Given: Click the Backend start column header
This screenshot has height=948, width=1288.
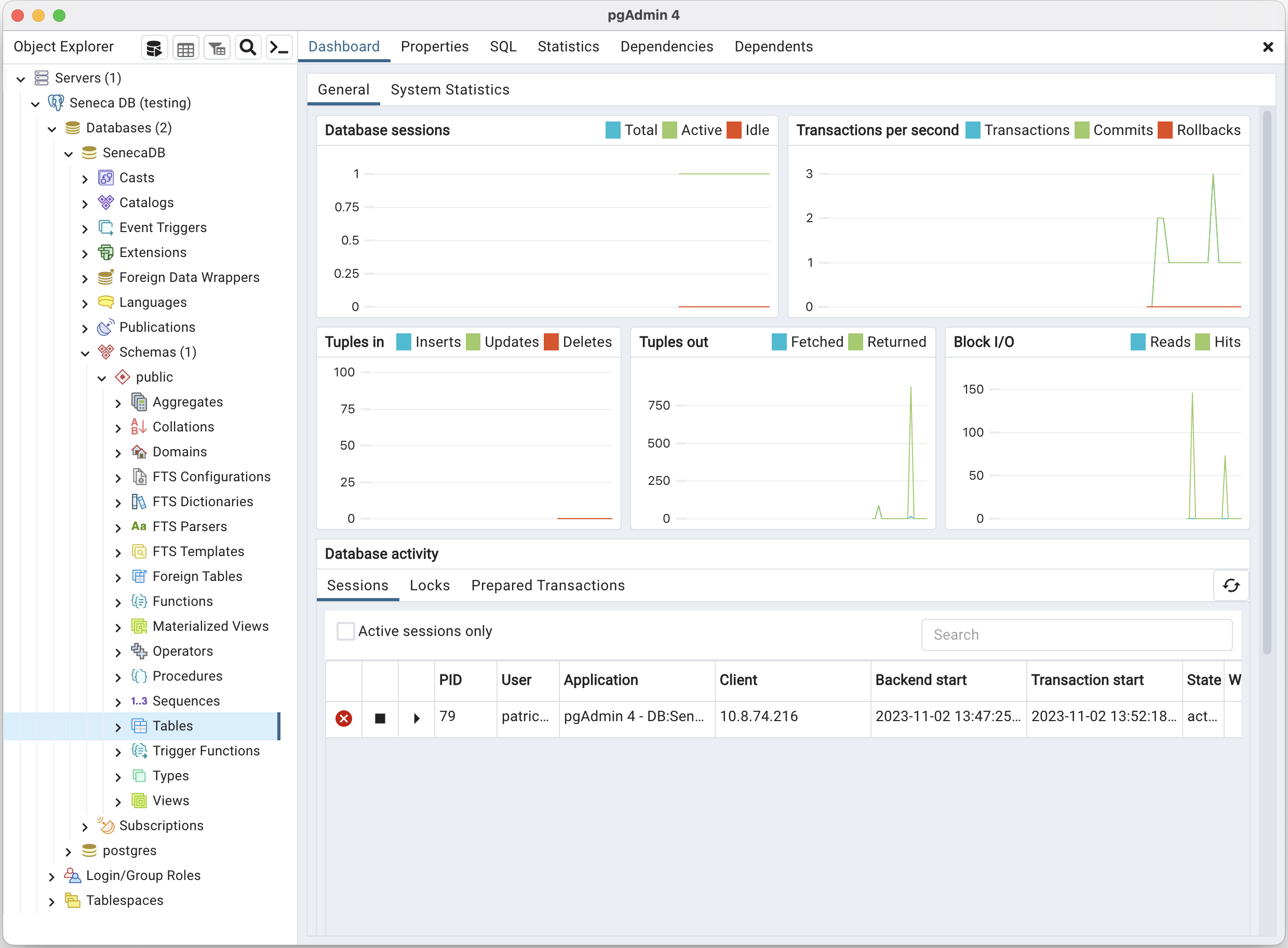Looking at the screenshot, I should point(948,680).
